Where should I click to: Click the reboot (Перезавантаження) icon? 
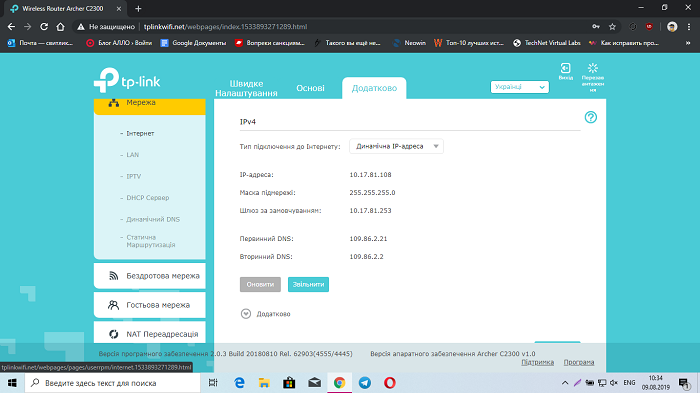point(593,68)
